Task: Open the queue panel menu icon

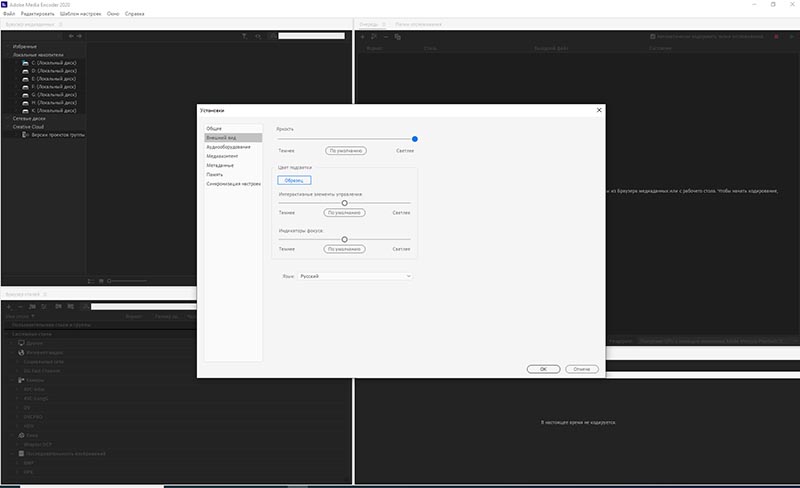Action: 384,24
